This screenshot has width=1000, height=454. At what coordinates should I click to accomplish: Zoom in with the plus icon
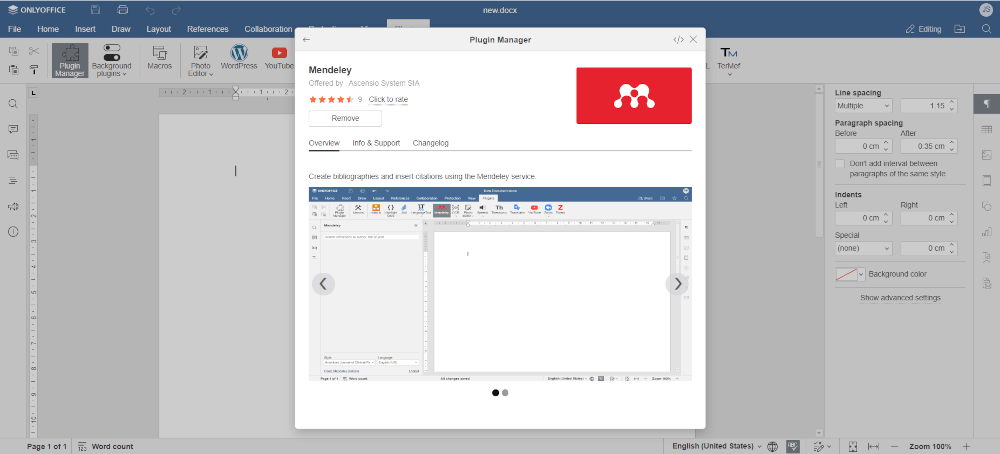pyautogui.click(x=966, y=446)
